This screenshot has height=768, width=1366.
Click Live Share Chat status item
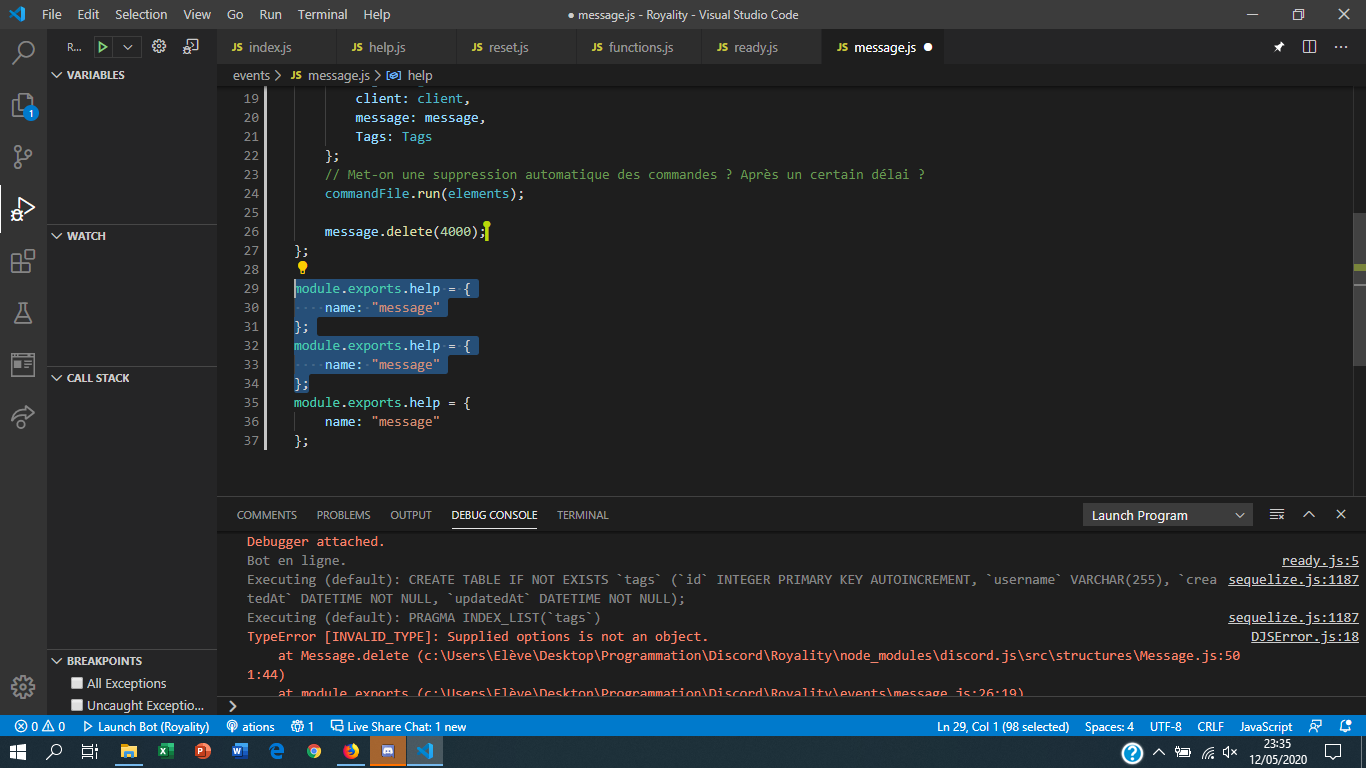(397, 726)
